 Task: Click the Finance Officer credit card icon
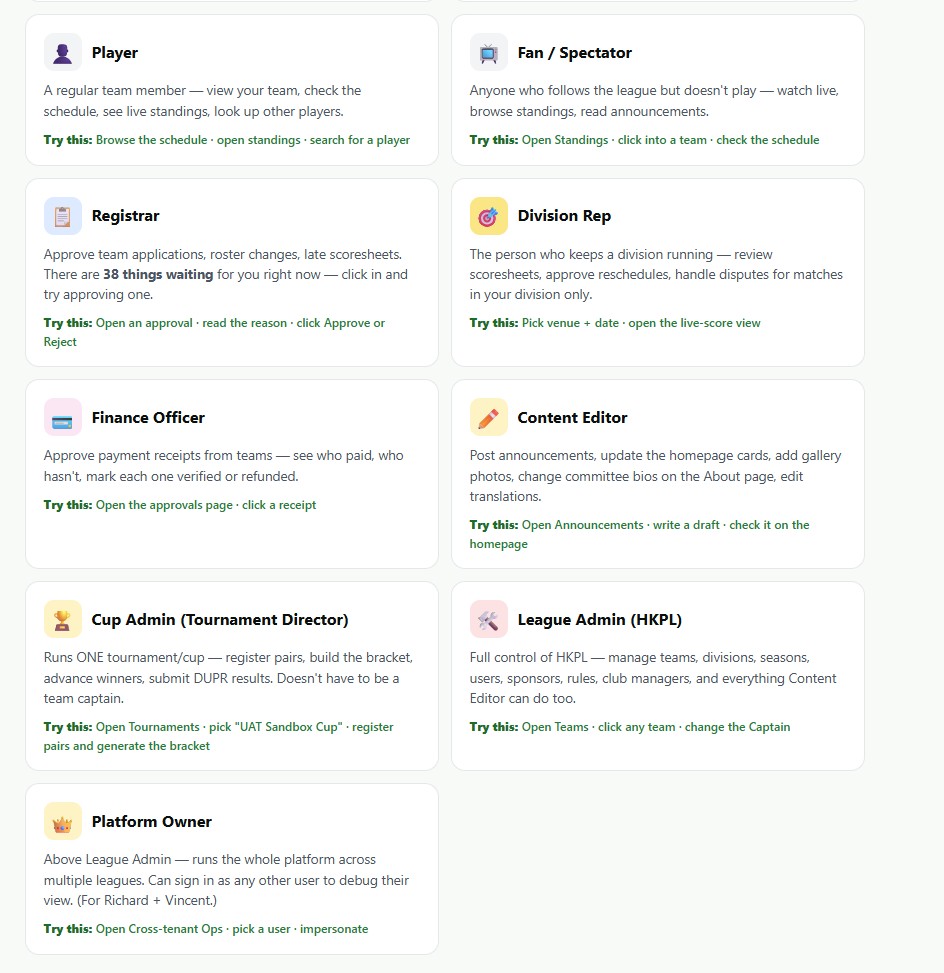click(x=63, y=417)
